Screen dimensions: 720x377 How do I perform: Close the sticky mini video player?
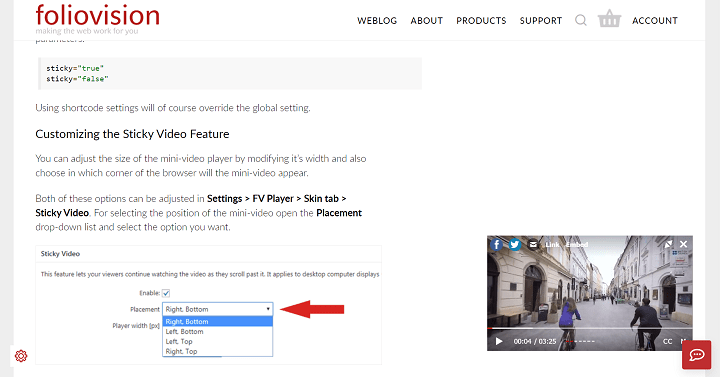(x=683, y=244)
